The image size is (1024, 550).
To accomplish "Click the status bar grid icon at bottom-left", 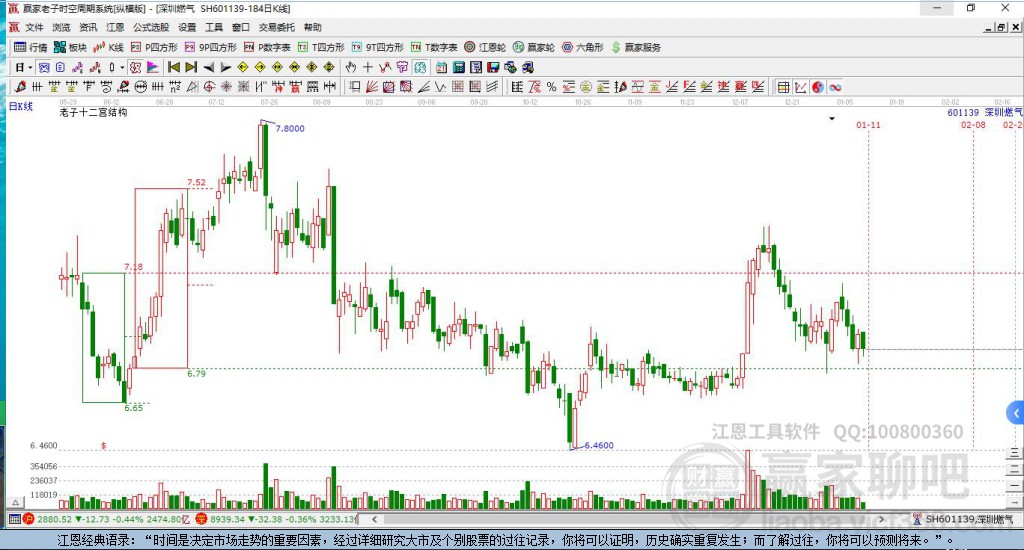I will [14, 519].
